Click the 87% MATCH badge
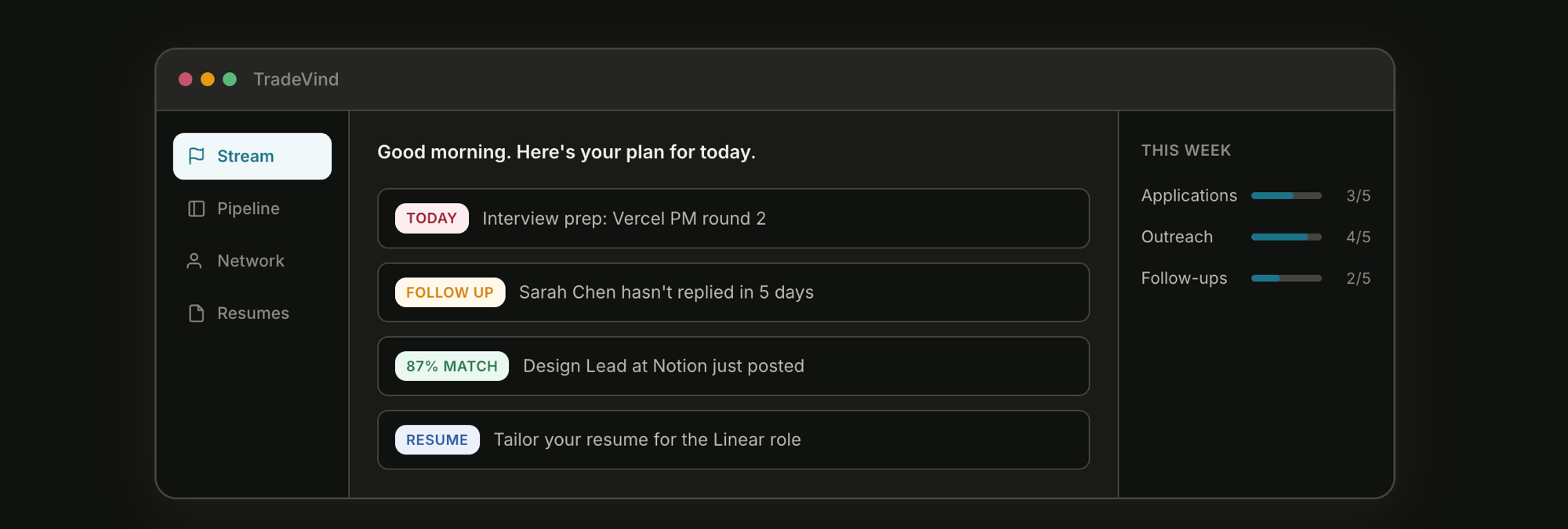Screen dimensions: 1568x529 click(452, 366)
